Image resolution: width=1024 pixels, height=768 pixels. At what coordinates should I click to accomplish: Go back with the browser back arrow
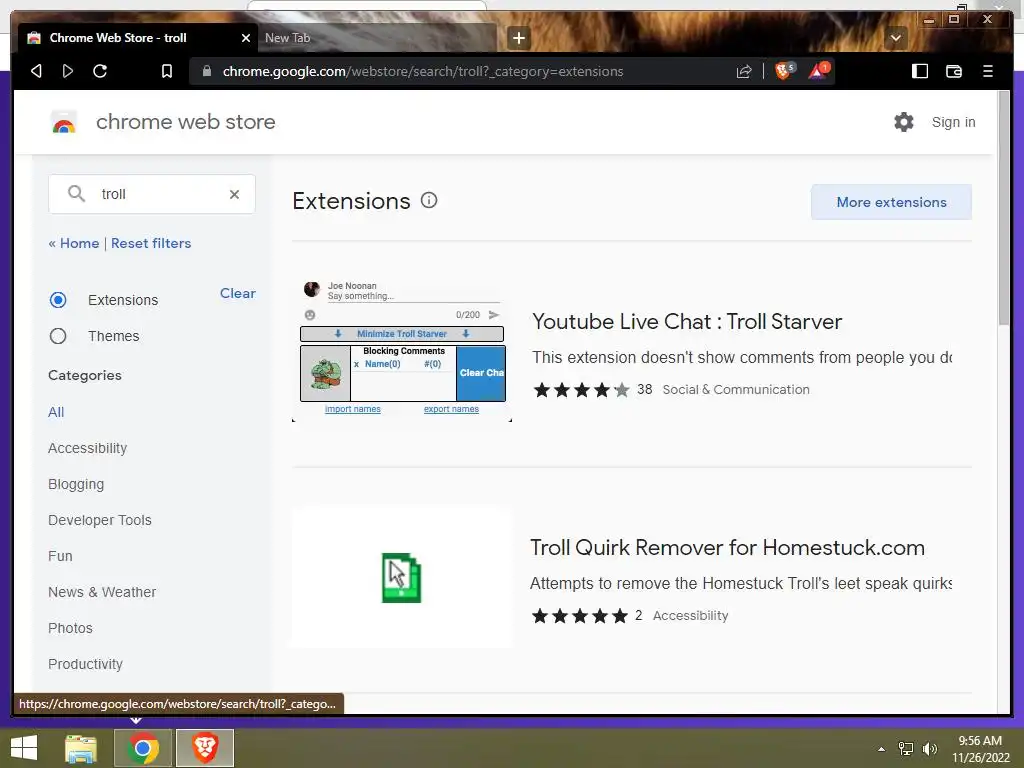[37, 71]
